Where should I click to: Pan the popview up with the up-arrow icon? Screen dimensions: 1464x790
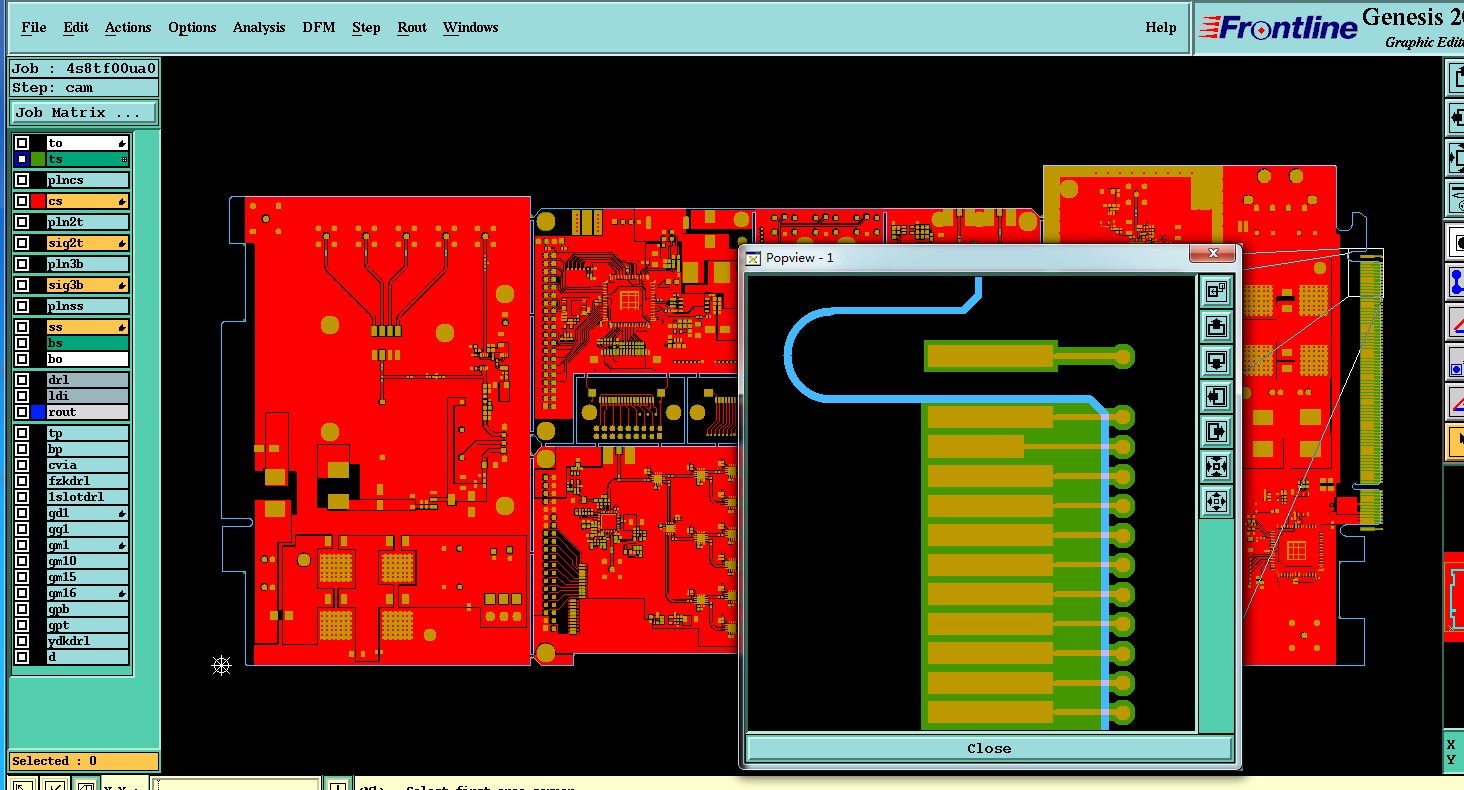pyautogui.click(x=1216, y=326)
